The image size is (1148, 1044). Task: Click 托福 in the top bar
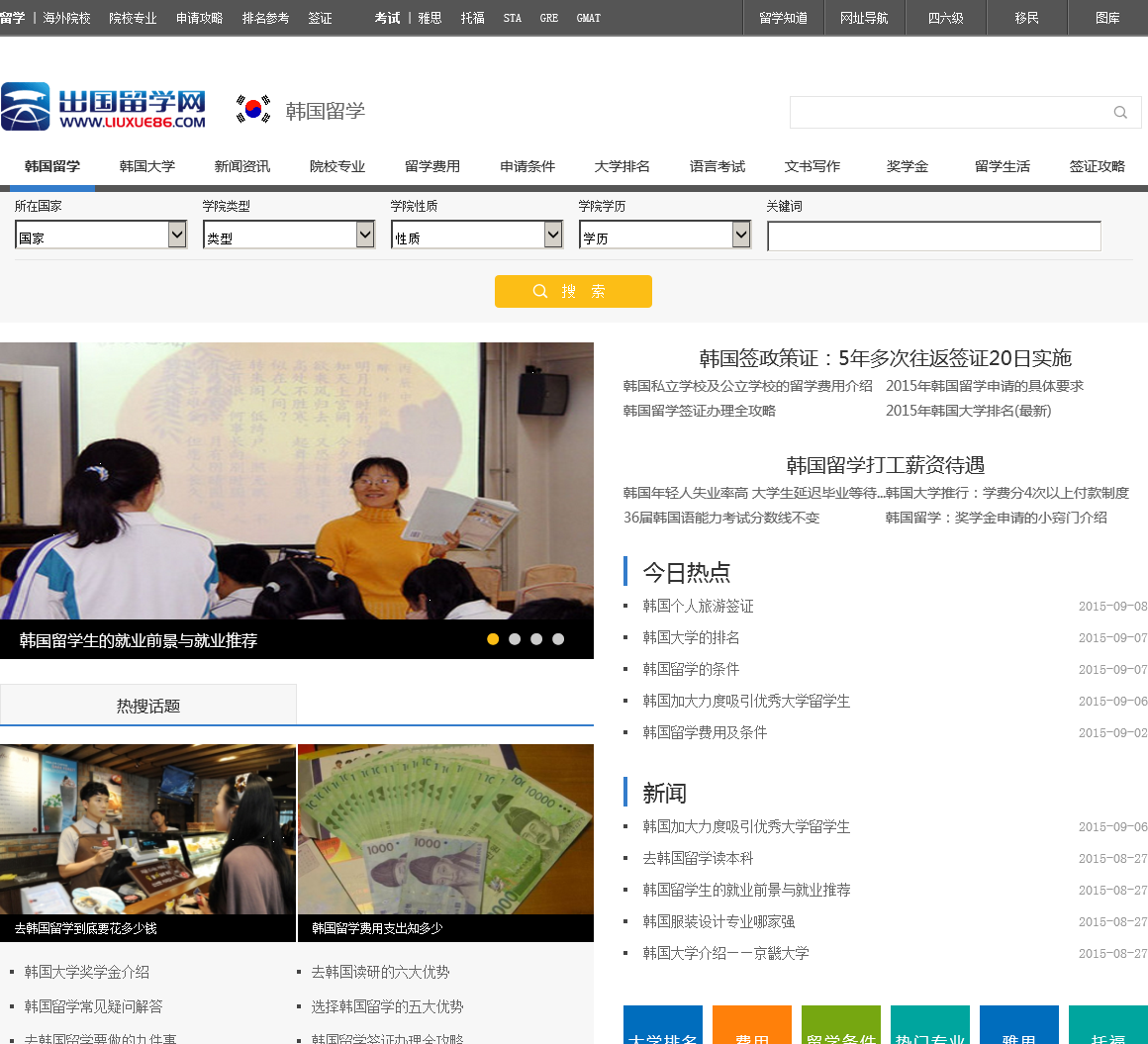(473, 18)
